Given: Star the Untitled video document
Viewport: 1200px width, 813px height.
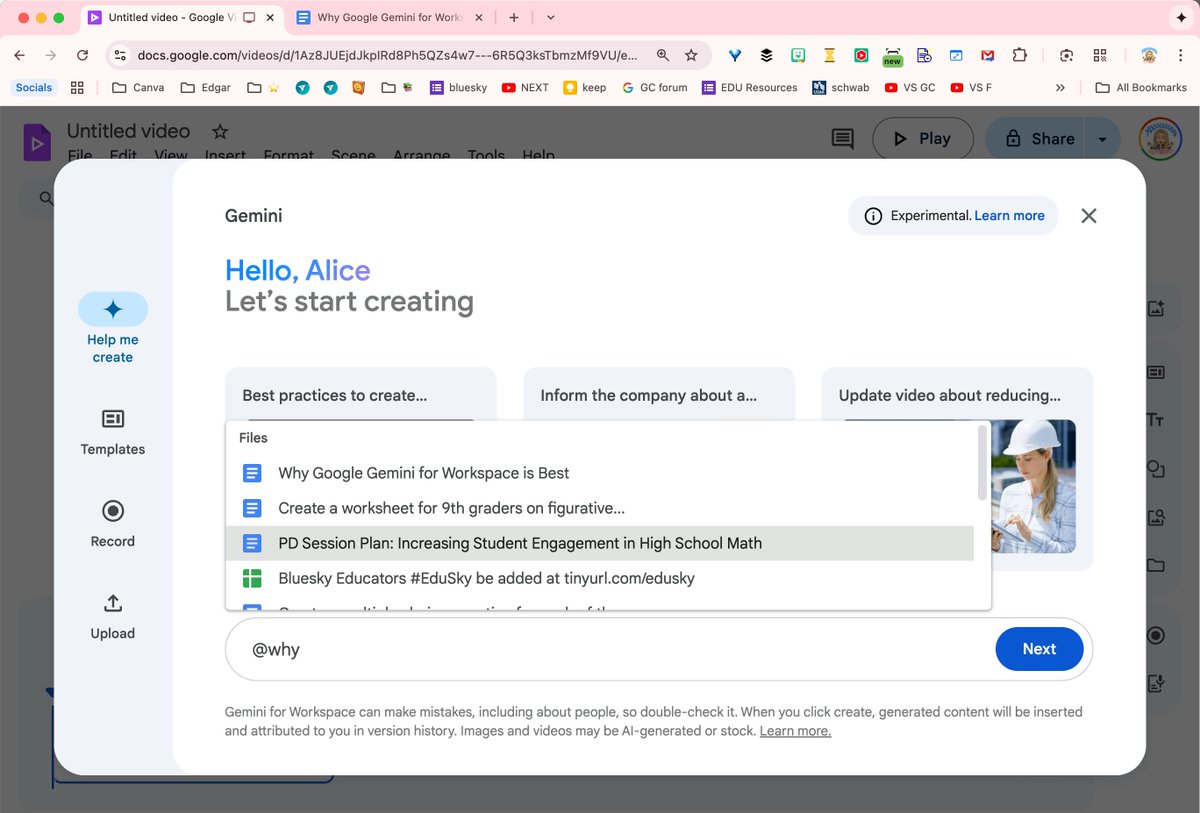Looking at the screenshot, I should tap(219, 131).
